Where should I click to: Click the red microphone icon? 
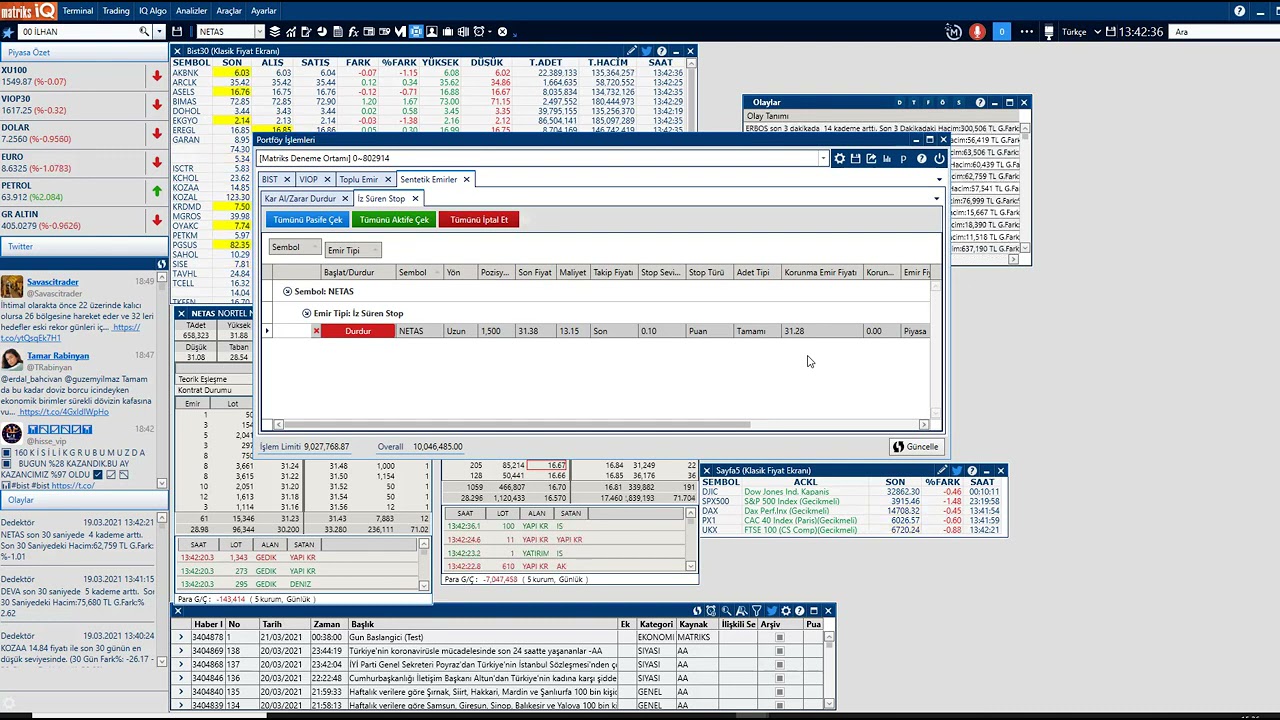tap(978, 32)
